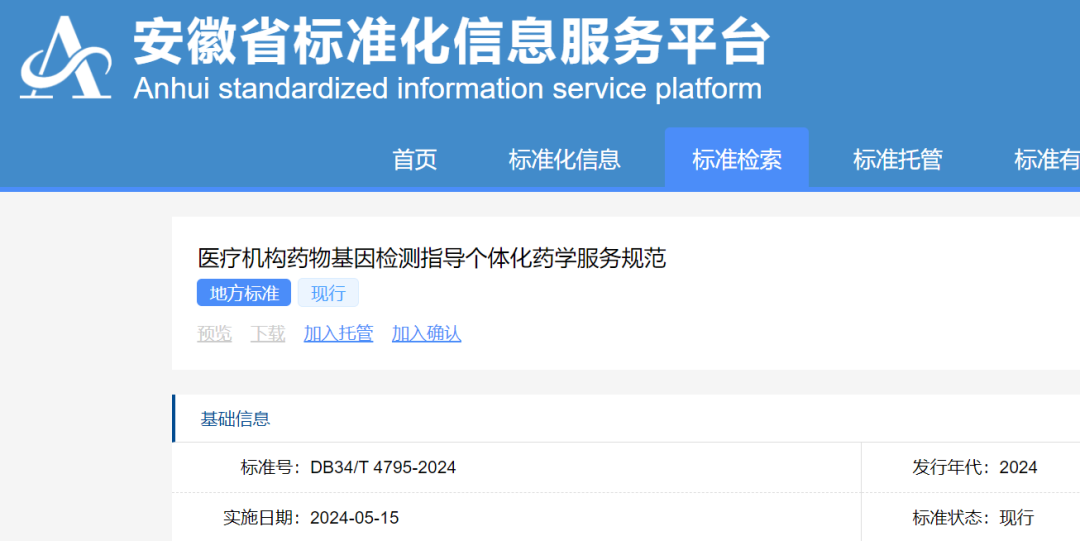This screenshot has height=541, width=1080.
Task: Click the 发行年代 value 2024
Action: click(x=1018, y=467)
